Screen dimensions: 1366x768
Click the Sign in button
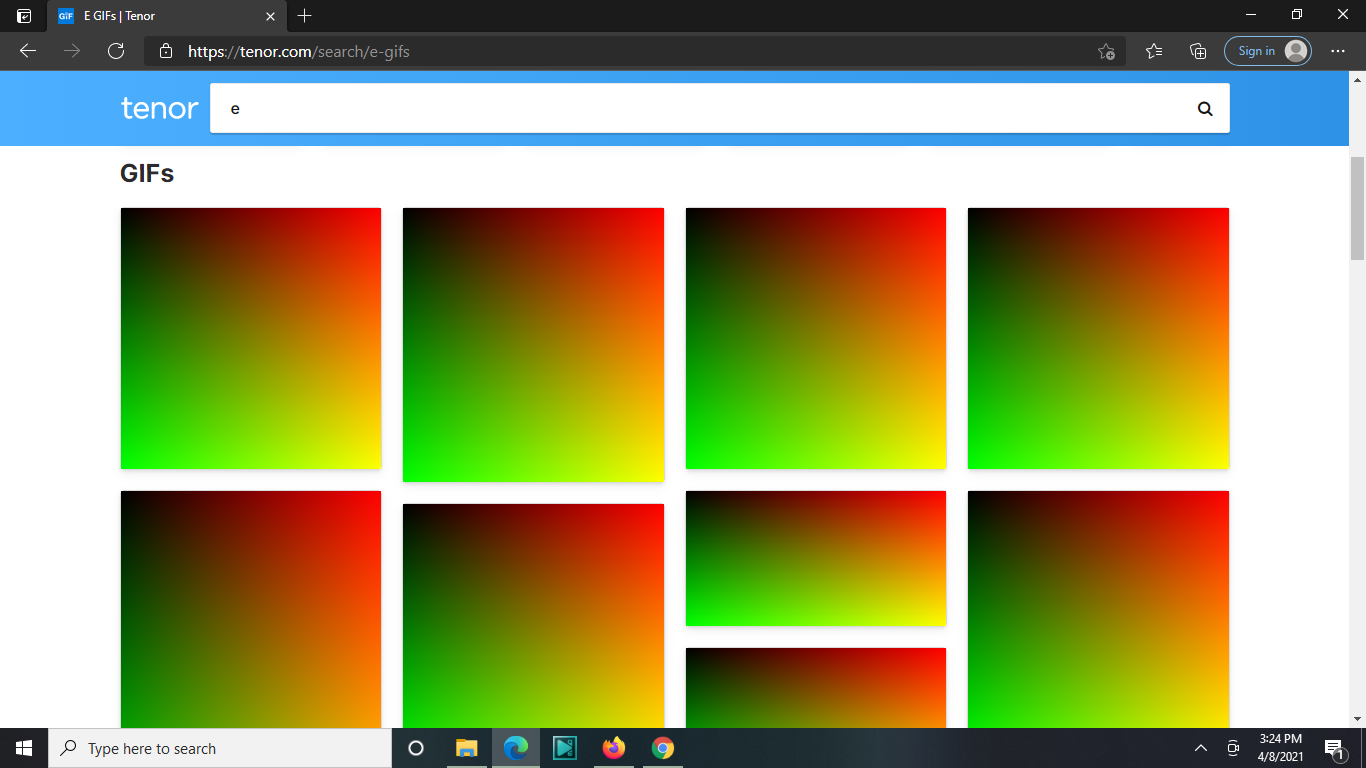click(x=1256, y=50)
